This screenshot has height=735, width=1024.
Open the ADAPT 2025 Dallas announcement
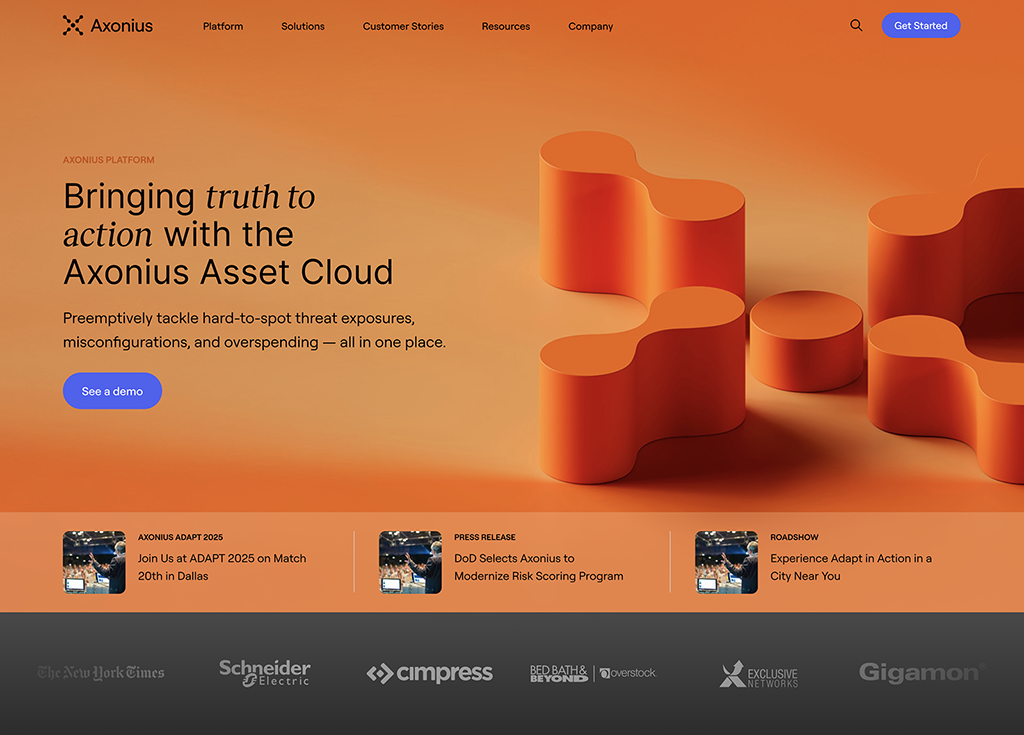(x=222, y=567)
